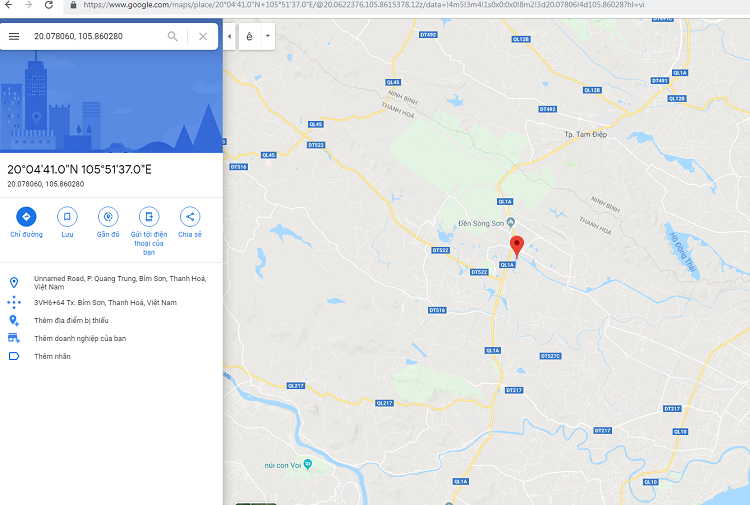Viewport: 750px width, 505px height.
Task: Click the red map pin marker
Action: pyautogui.click(x=517, y=246)
